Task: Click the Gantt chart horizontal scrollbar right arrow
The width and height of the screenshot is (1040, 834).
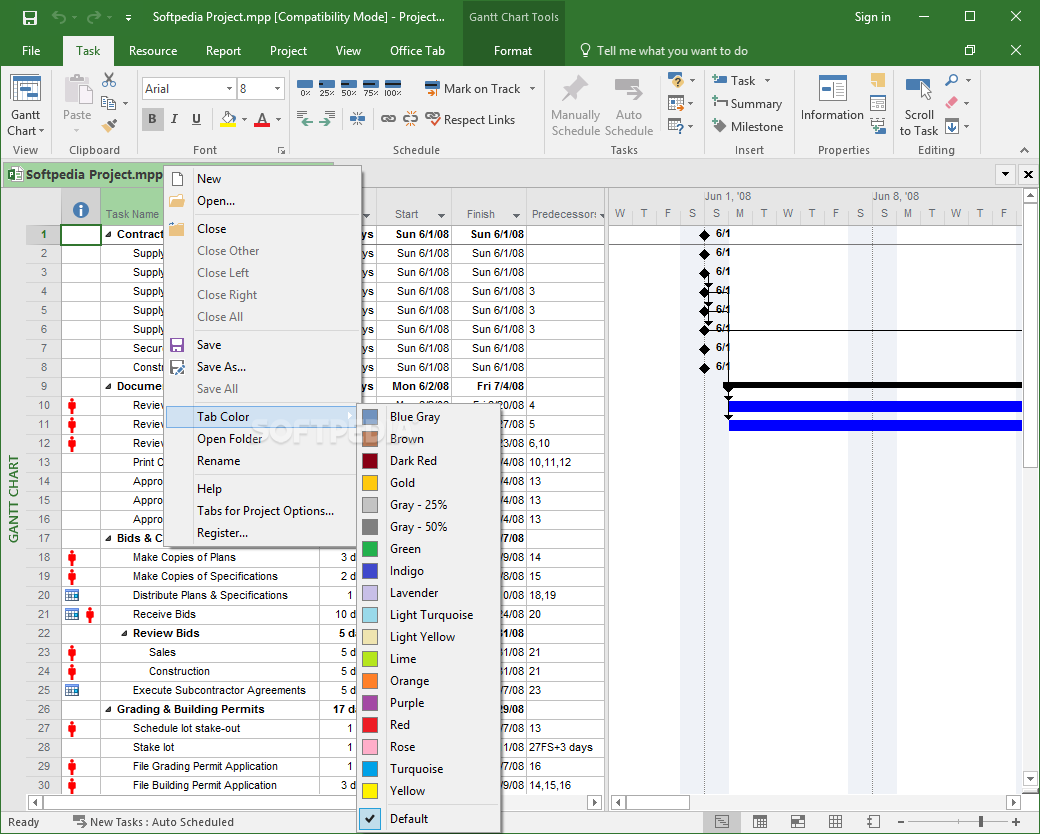Action: 1013,802
